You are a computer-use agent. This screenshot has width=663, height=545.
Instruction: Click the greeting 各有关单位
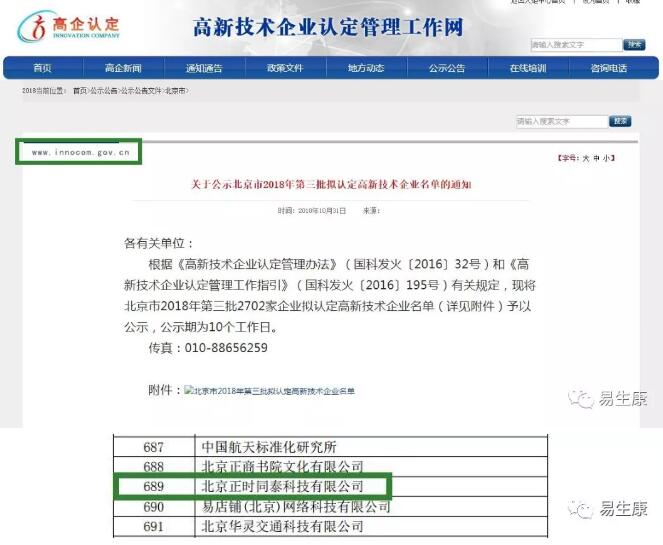click(159, 244)
